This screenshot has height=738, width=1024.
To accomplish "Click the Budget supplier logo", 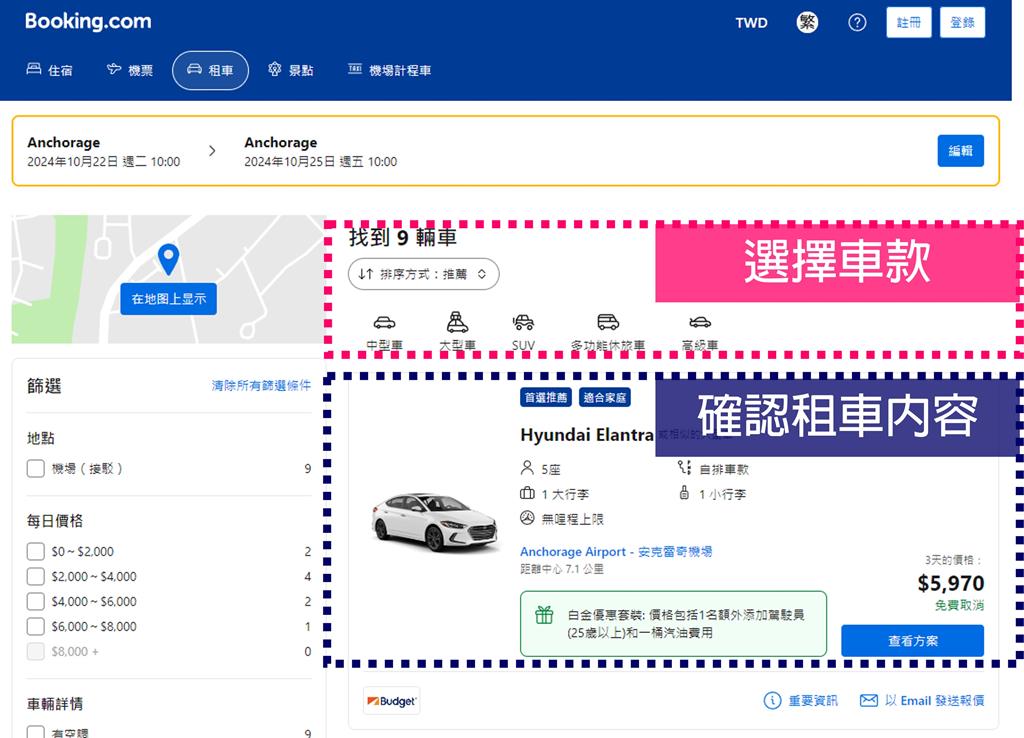I will point(391,701).
